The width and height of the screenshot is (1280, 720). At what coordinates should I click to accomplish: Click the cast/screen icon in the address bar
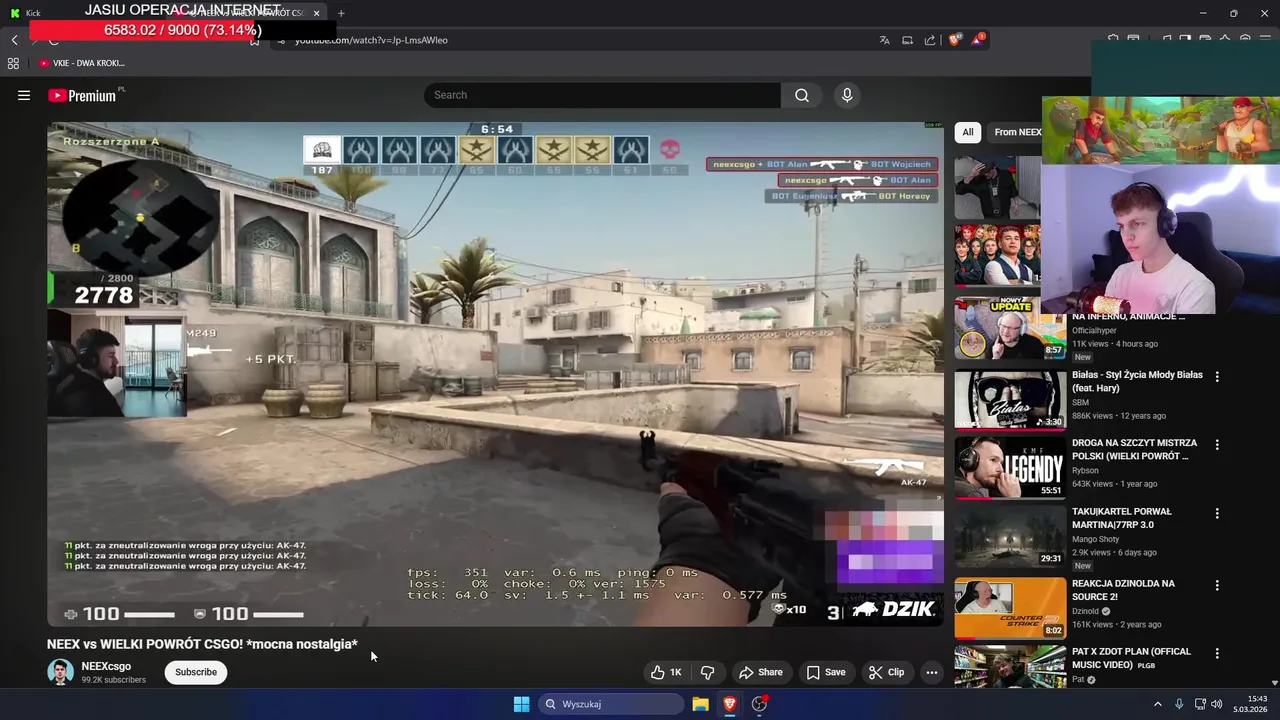(907, 40)
